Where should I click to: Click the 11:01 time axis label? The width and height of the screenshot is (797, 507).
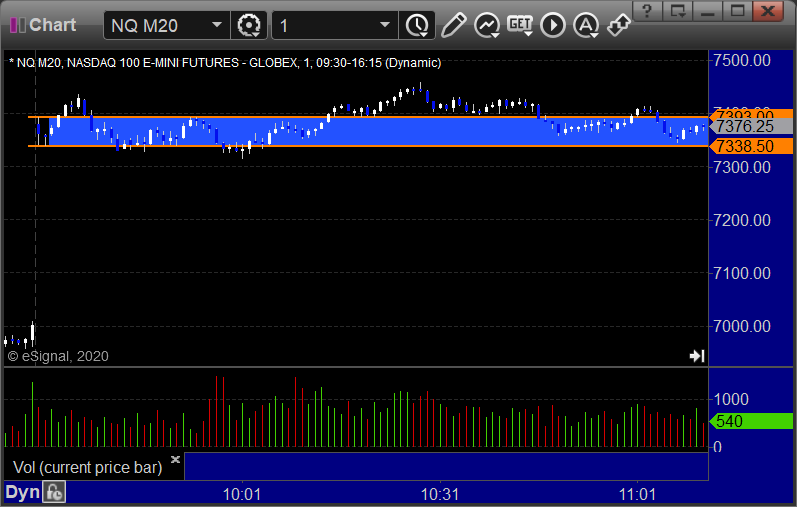click(637, 494)
